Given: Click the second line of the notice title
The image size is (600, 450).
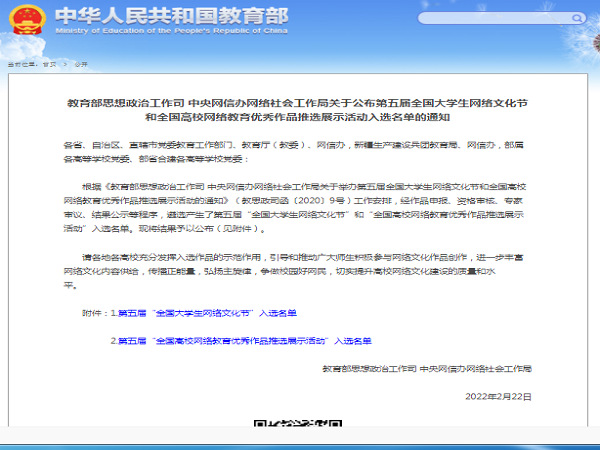Looking at the screenshot, I should [x=300, y=116].
